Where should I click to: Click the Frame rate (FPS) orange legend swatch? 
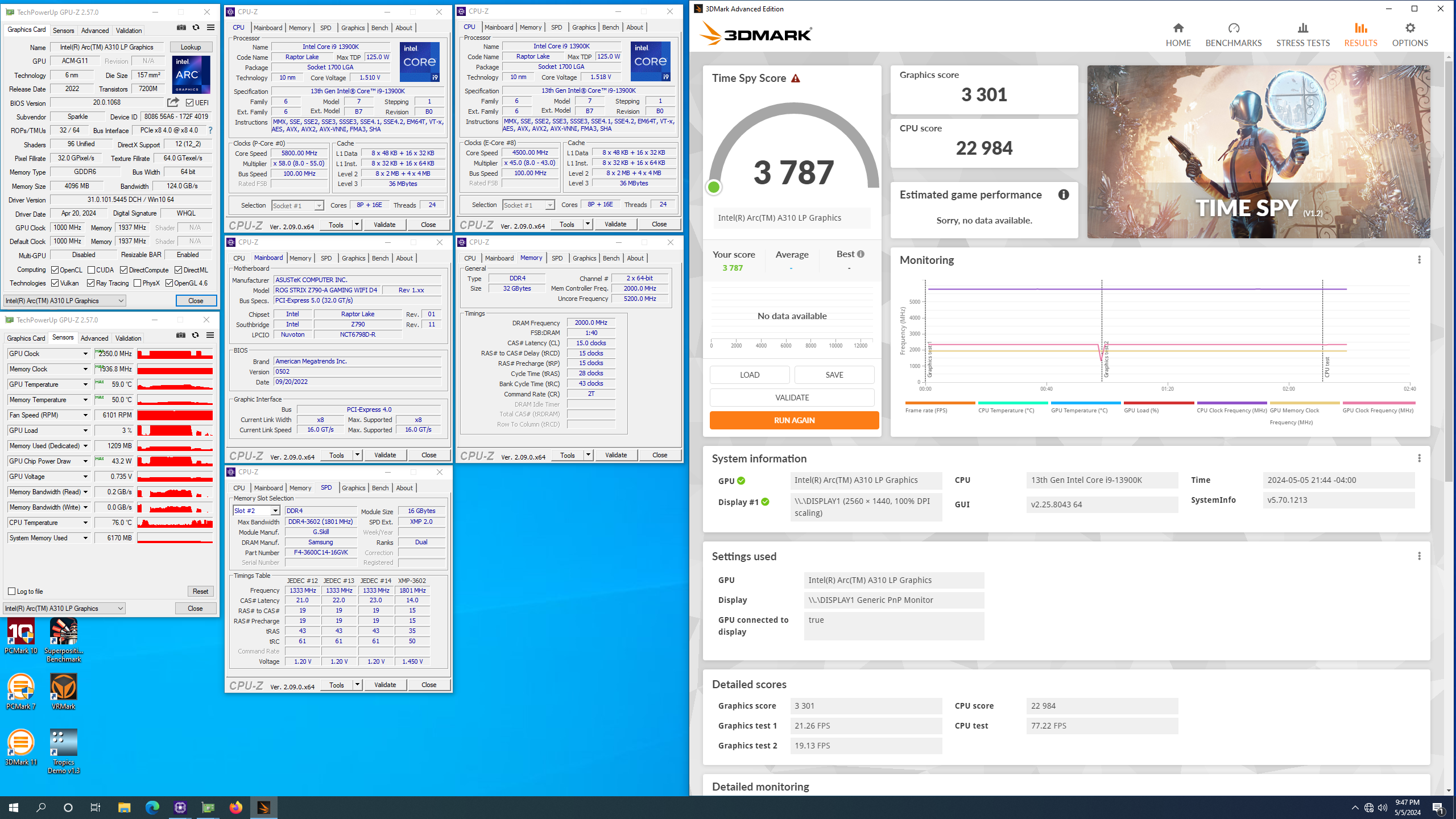tap(940, 403)
